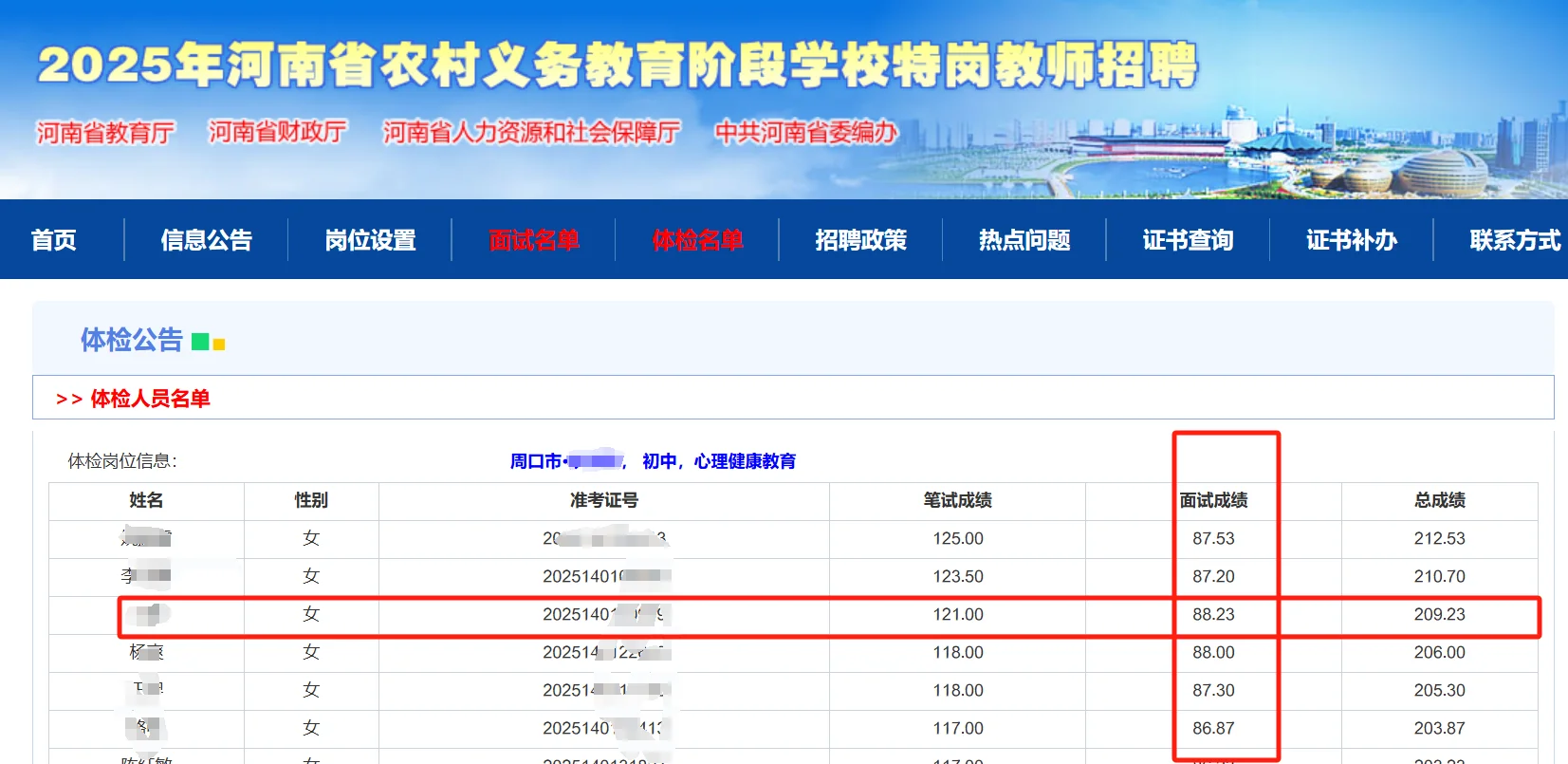Select the written score 125.00 cell
Viewport: 1568px width, 764px height.
958,538
